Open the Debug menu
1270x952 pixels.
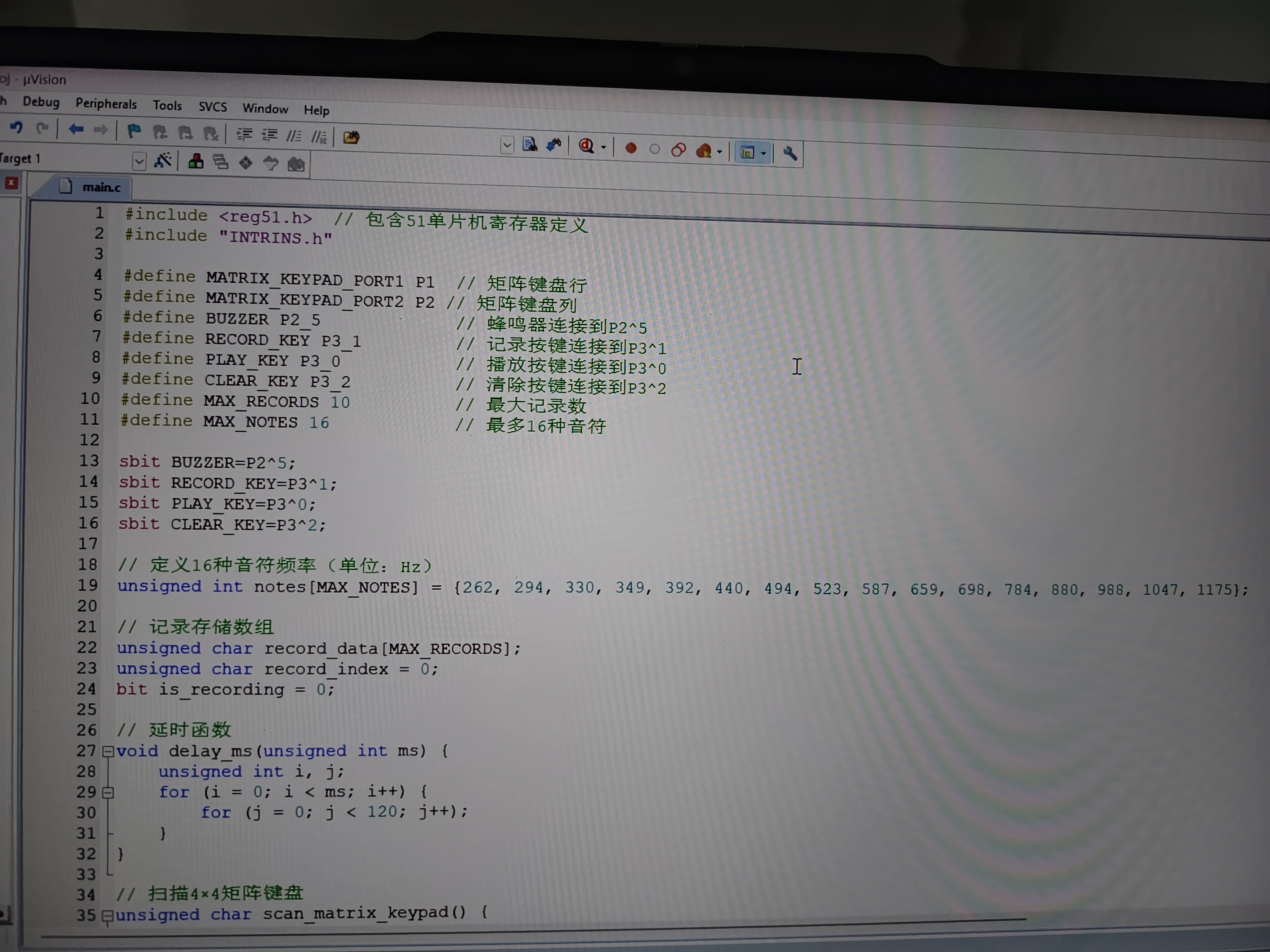41,102
